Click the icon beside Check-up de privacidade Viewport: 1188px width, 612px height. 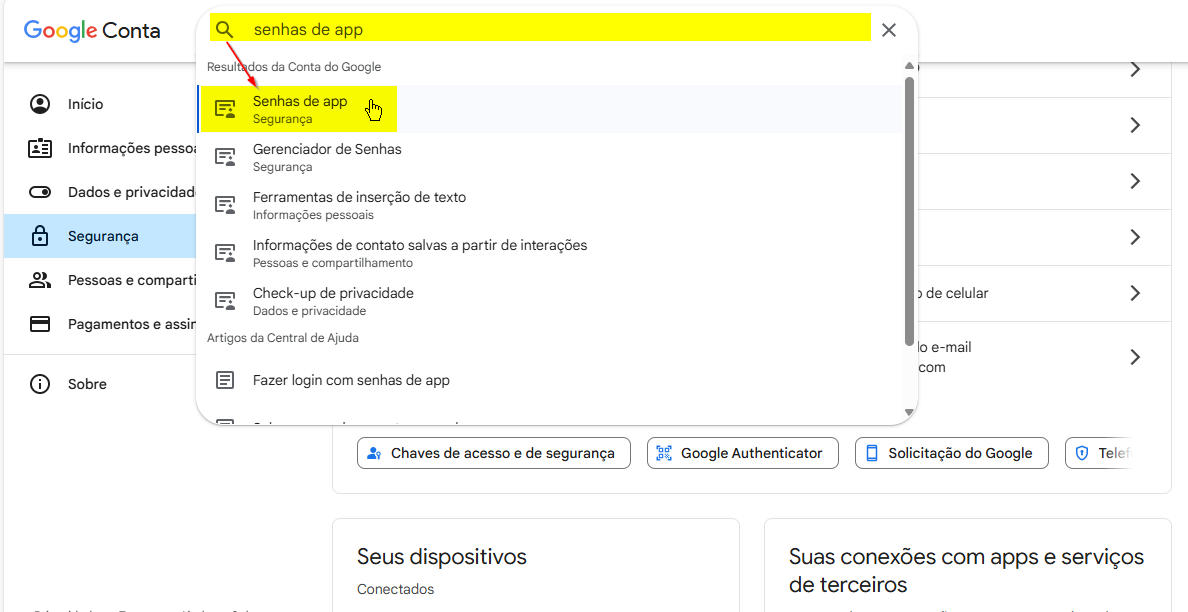225,301
